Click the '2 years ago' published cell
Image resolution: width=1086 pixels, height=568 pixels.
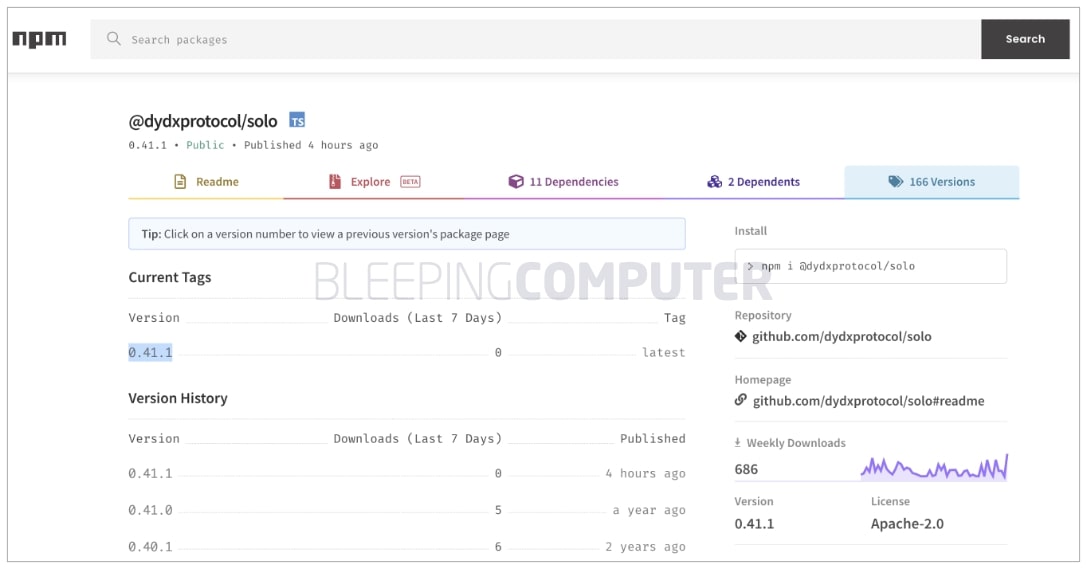646,547
